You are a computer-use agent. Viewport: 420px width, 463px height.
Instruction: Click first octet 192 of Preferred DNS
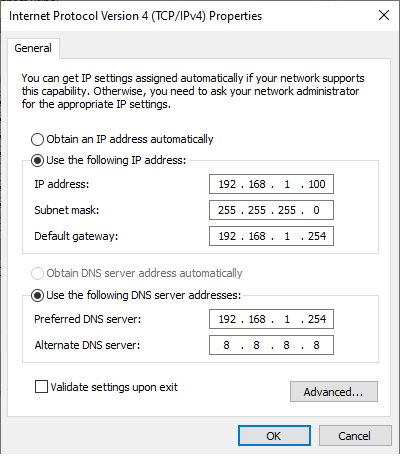point(227,319)
